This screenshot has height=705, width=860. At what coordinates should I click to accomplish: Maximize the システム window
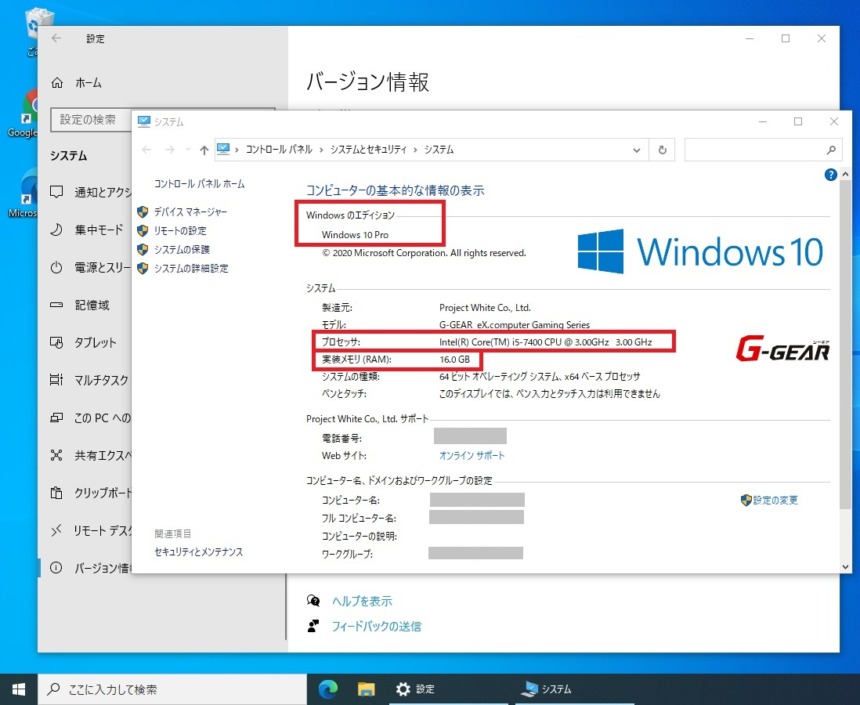click(x=798, y=122)
